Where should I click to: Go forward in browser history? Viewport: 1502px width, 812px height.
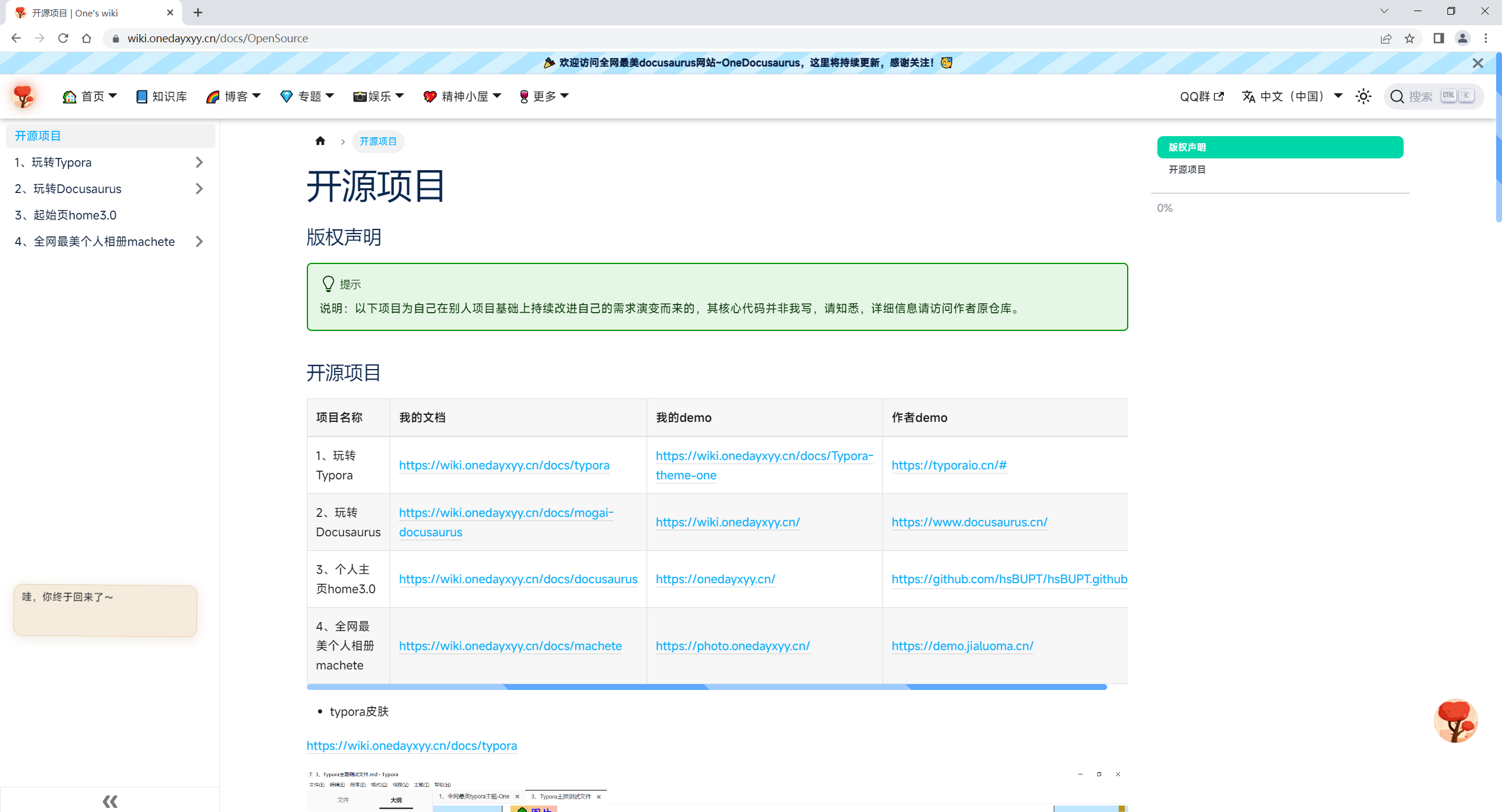click(39, 38)
